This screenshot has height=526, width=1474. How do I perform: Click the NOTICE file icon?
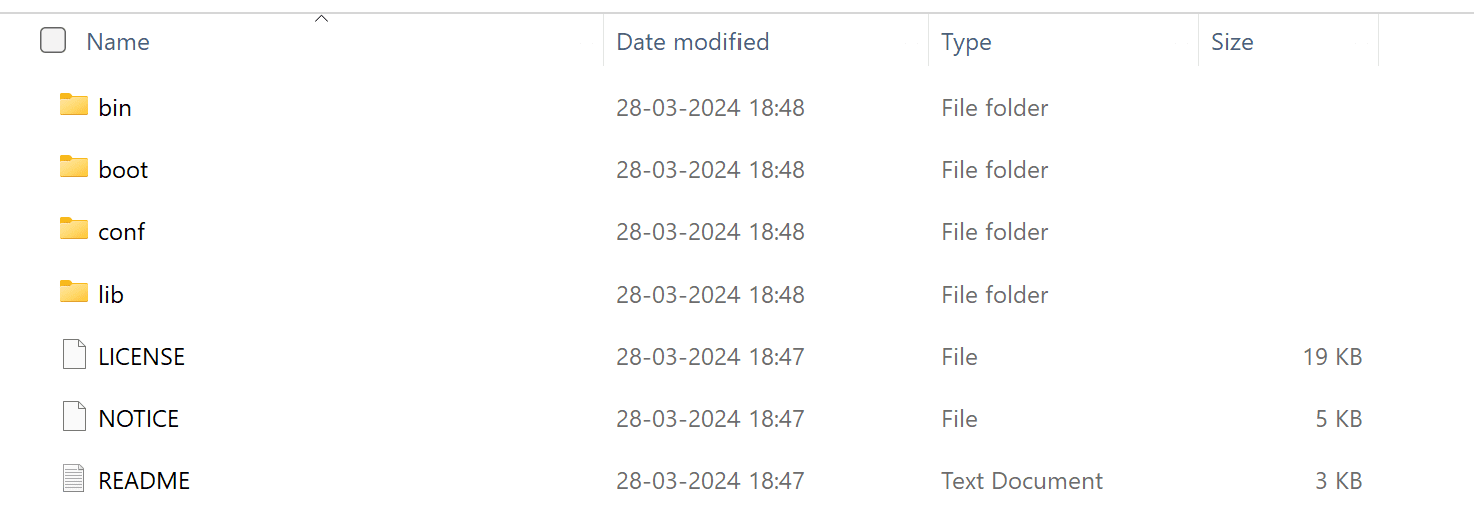(74, 417)
